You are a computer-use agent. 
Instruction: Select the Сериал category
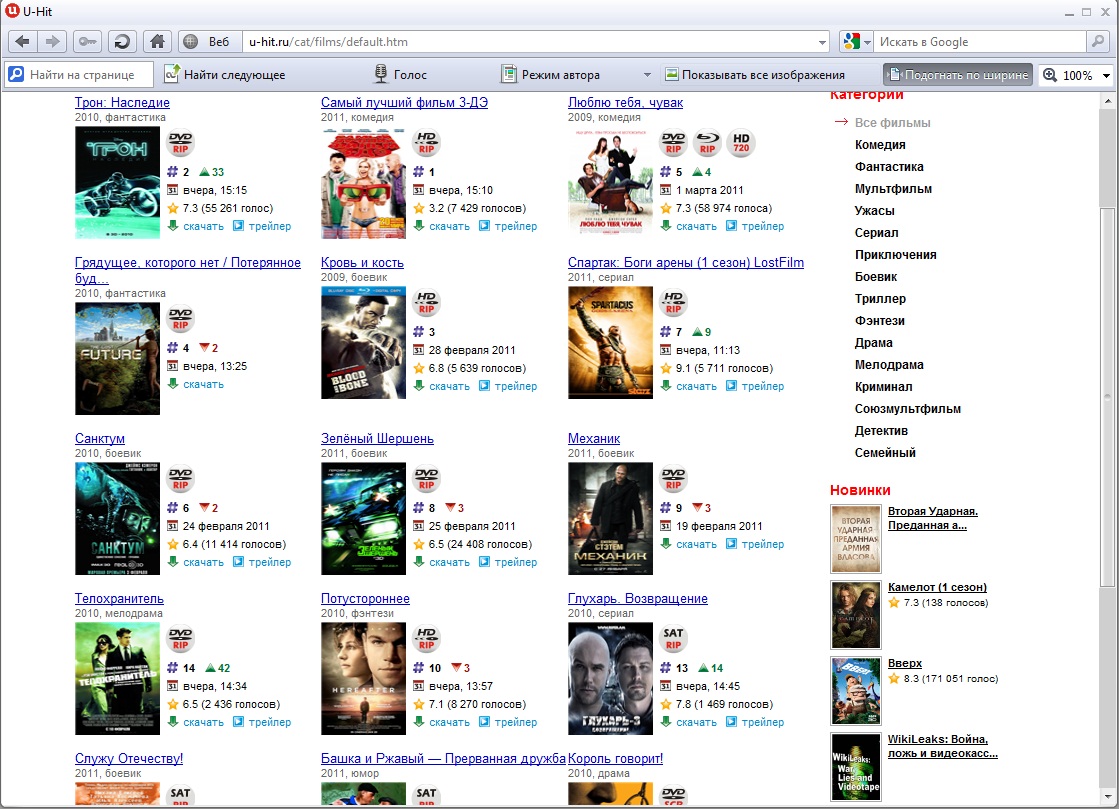(876, 233)
